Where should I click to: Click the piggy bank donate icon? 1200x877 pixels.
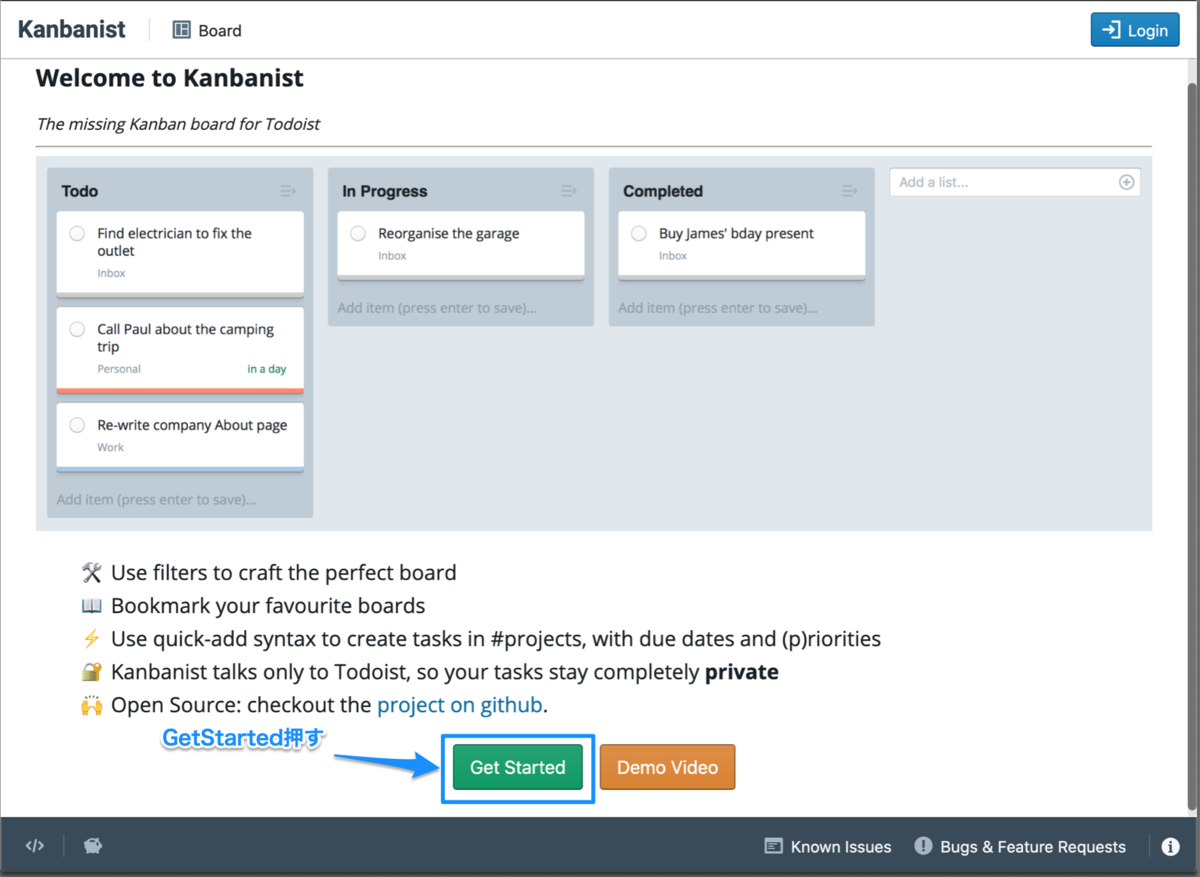[x=93, y=846]
